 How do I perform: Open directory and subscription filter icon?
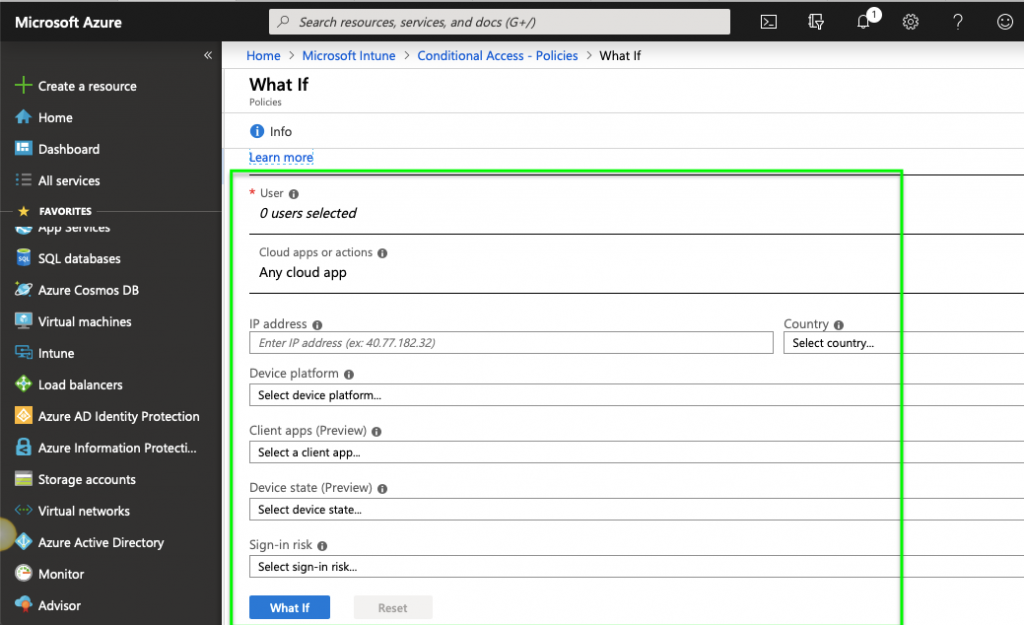click(x=816, y=22)
